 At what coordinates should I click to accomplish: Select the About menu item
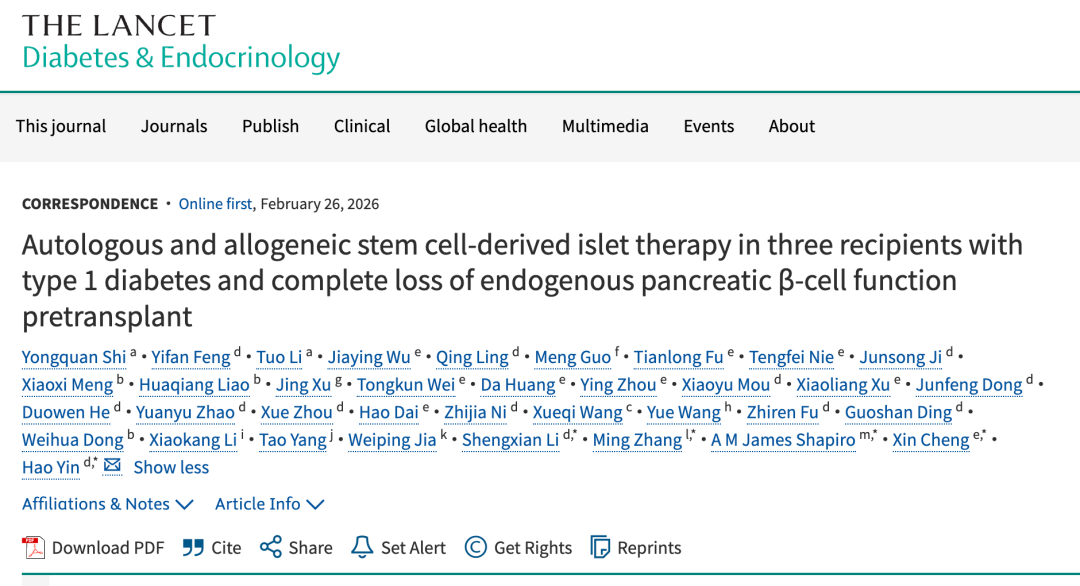coord(792,126)
